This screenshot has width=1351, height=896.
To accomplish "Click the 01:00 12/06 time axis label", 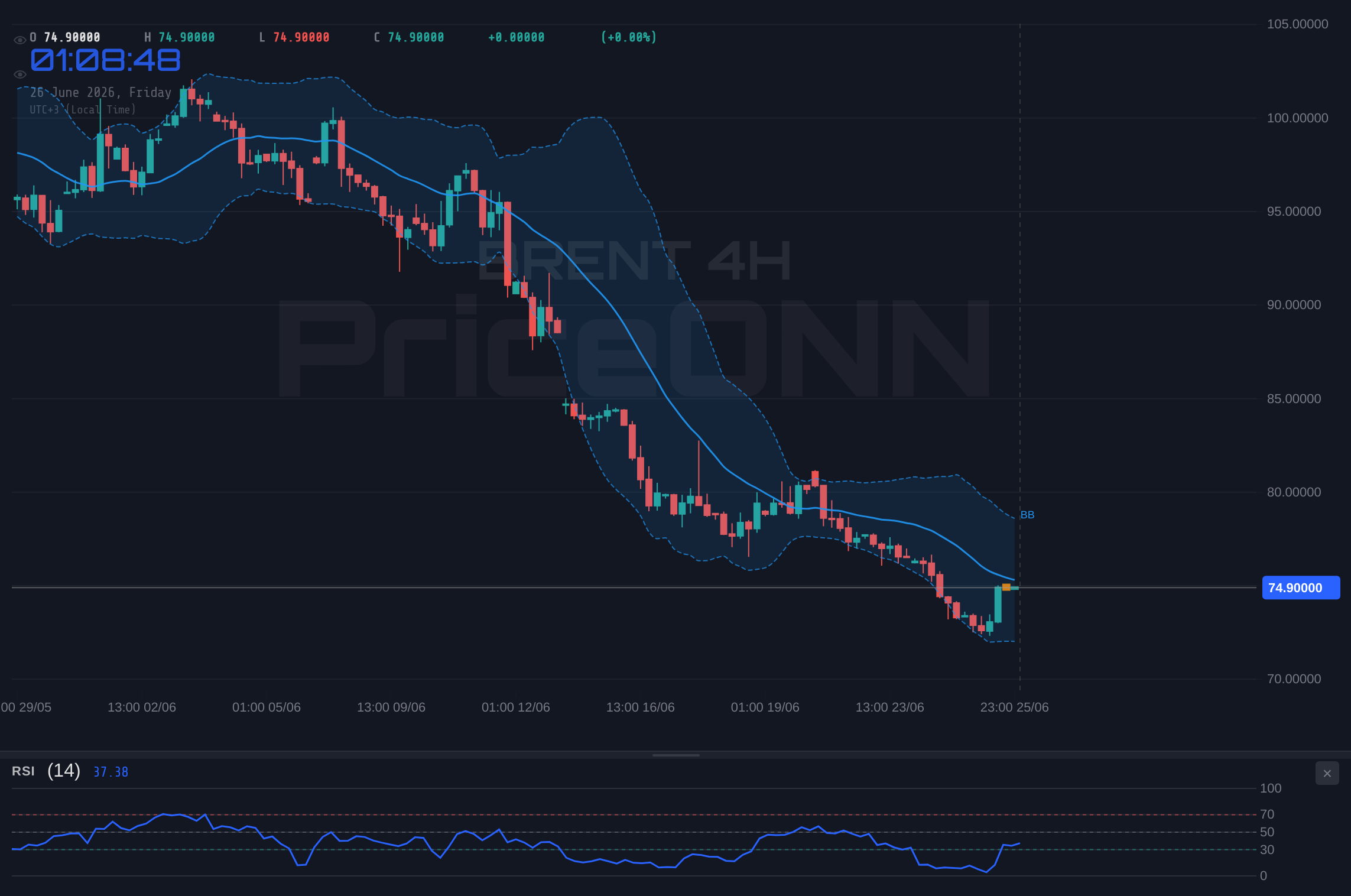I will (x=516, y=707).
